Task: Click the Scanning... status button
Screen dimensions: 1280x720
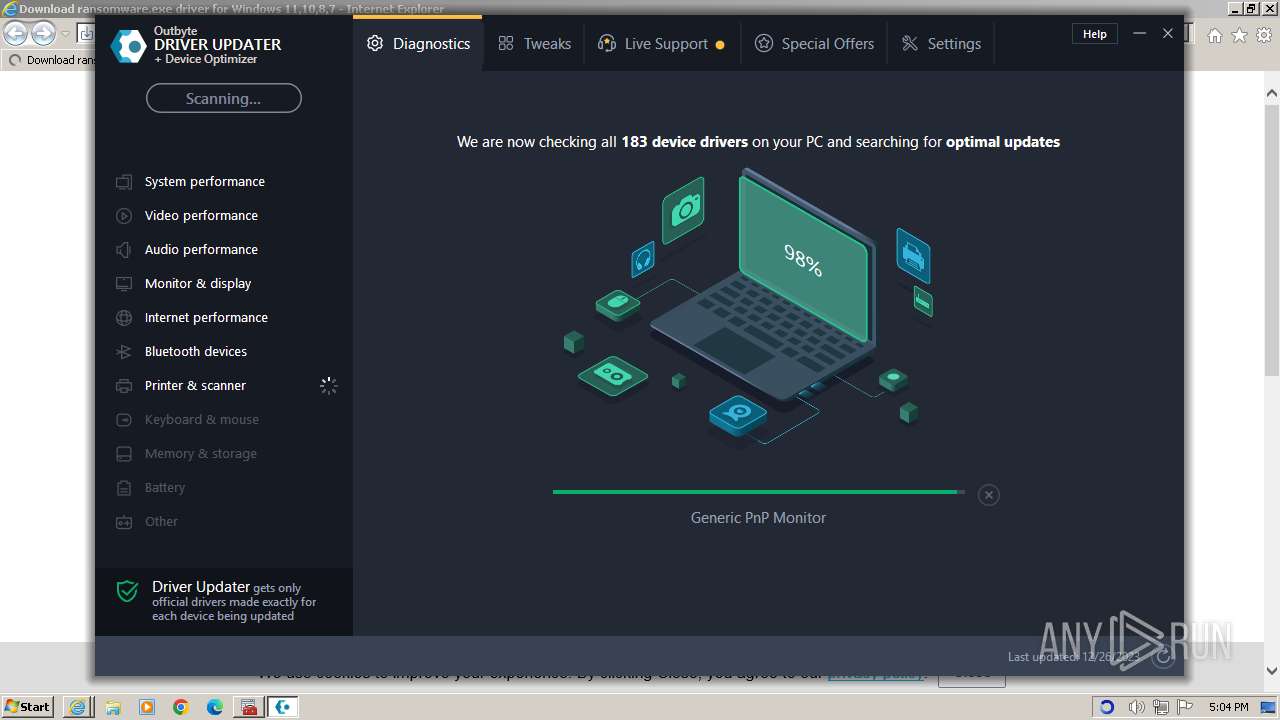Action: point(223,98)
